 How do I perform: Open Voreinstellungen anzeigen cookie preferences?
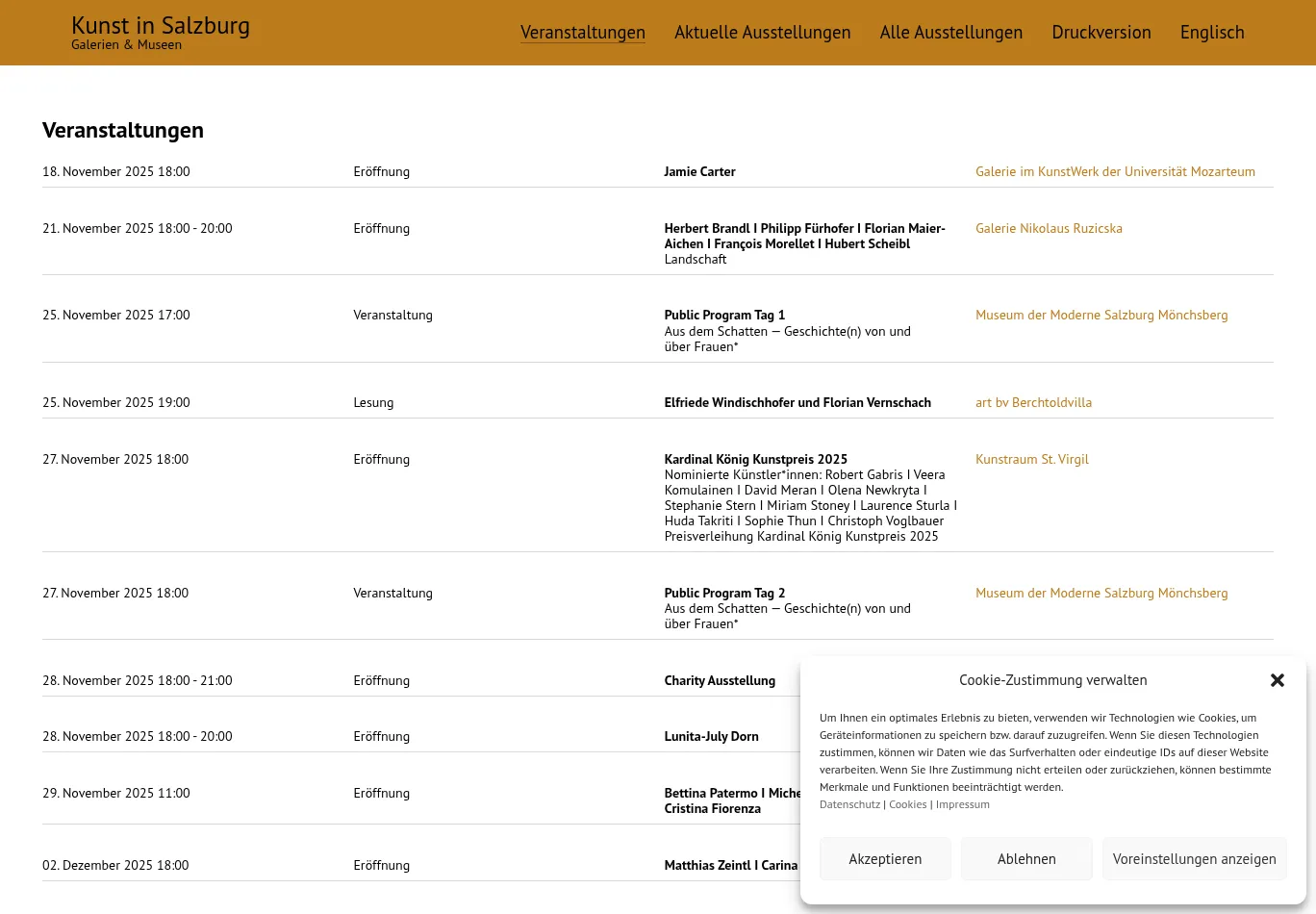click(1194, 859)
